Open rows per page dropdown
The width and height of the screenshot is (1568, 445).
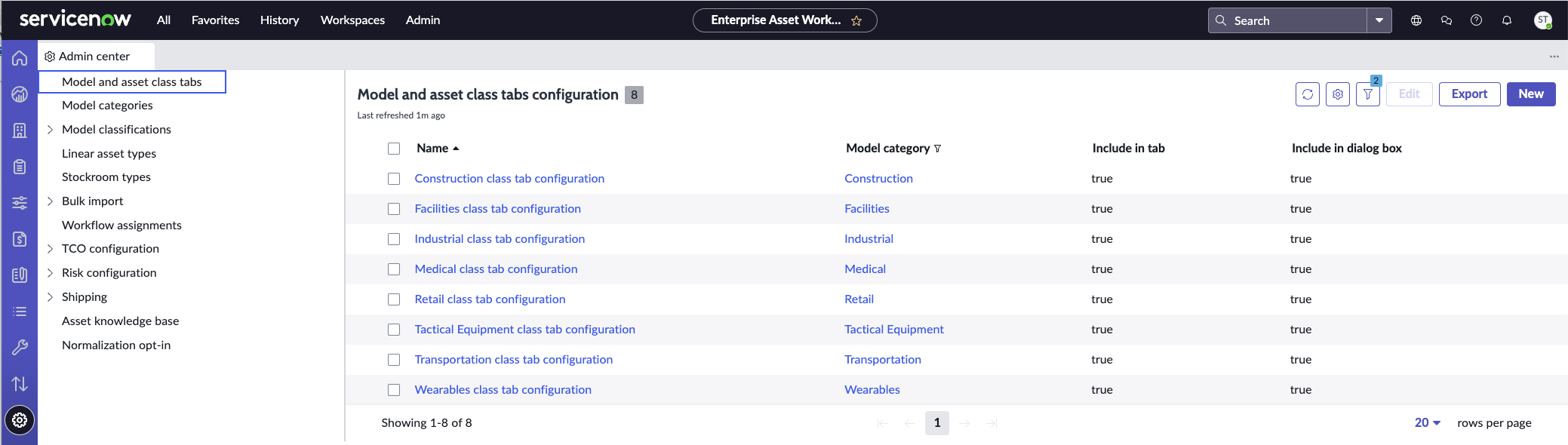point(1428,423)
